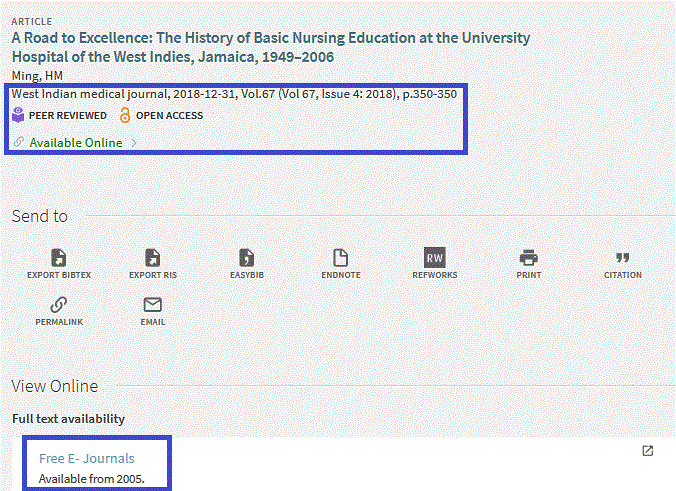This screenshot has height=491, width=676.
Task: Send citation to EasyBib
Action: (x=247, y=264)
